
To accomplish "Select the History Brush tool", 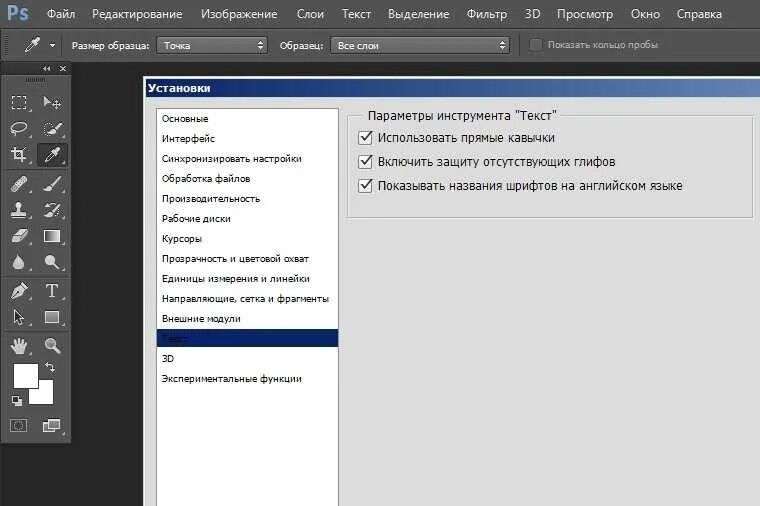I will pos(51,210).
